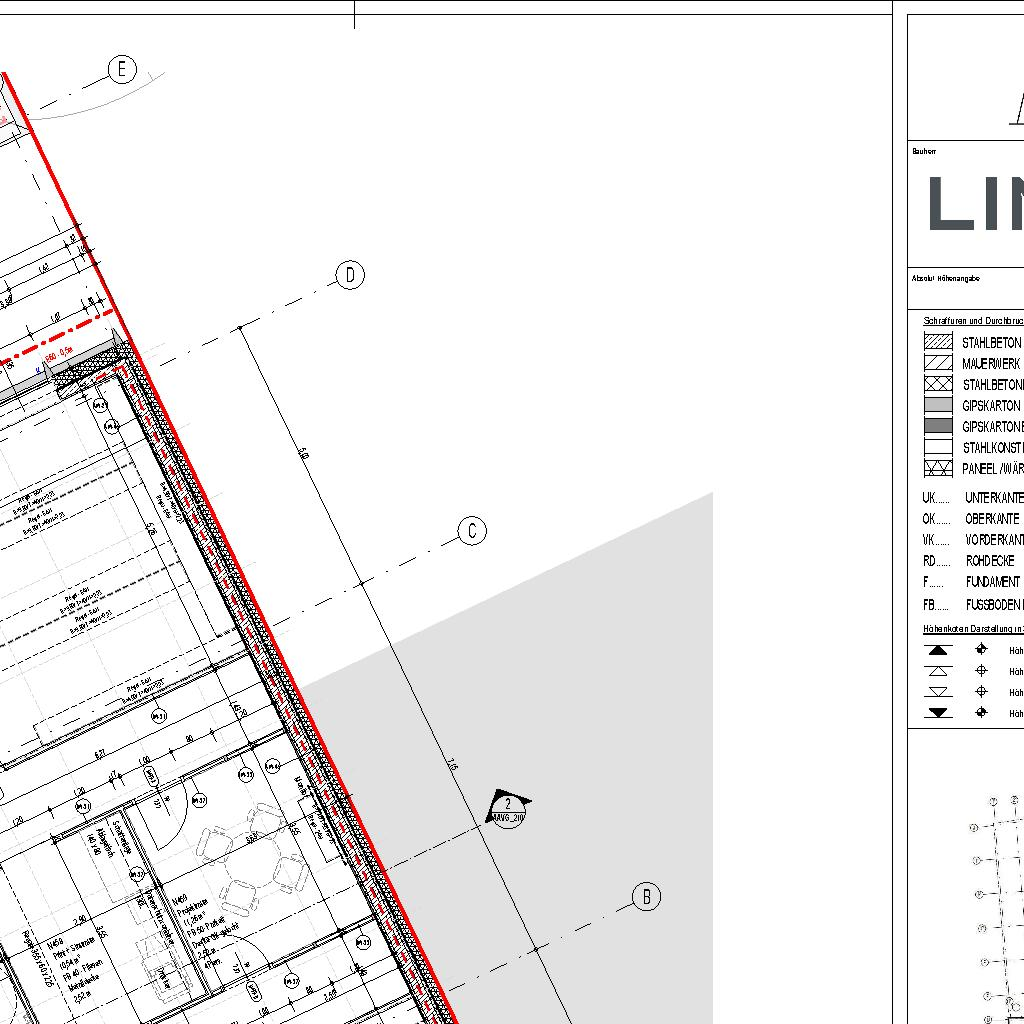Click section marker number 2
Image resolution: width=1024 pixels, height=1024 pixels.
[x=508, y=805]
